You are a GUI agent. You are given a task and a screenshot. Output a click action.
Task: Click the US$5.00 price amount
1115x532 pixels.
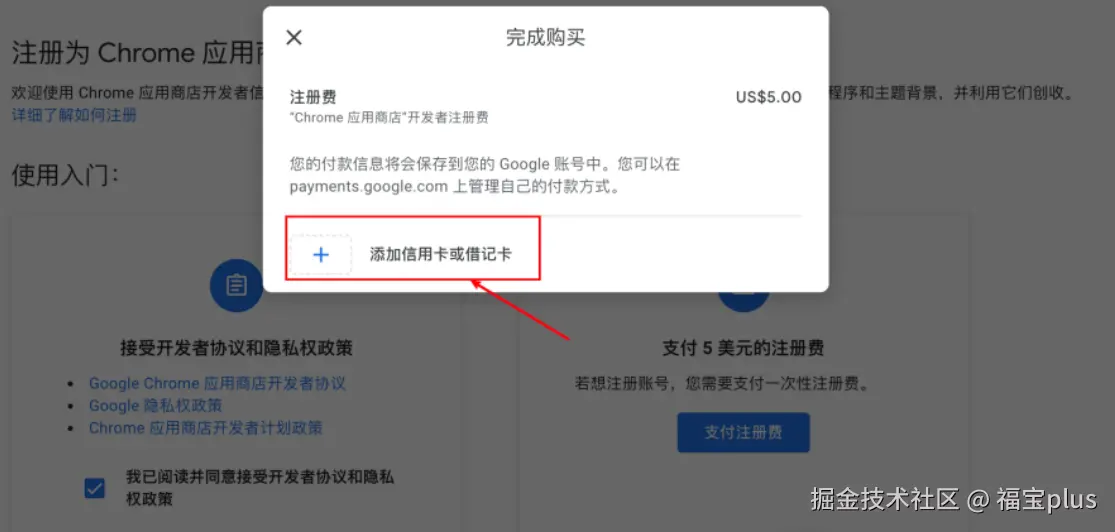point(769,97)
